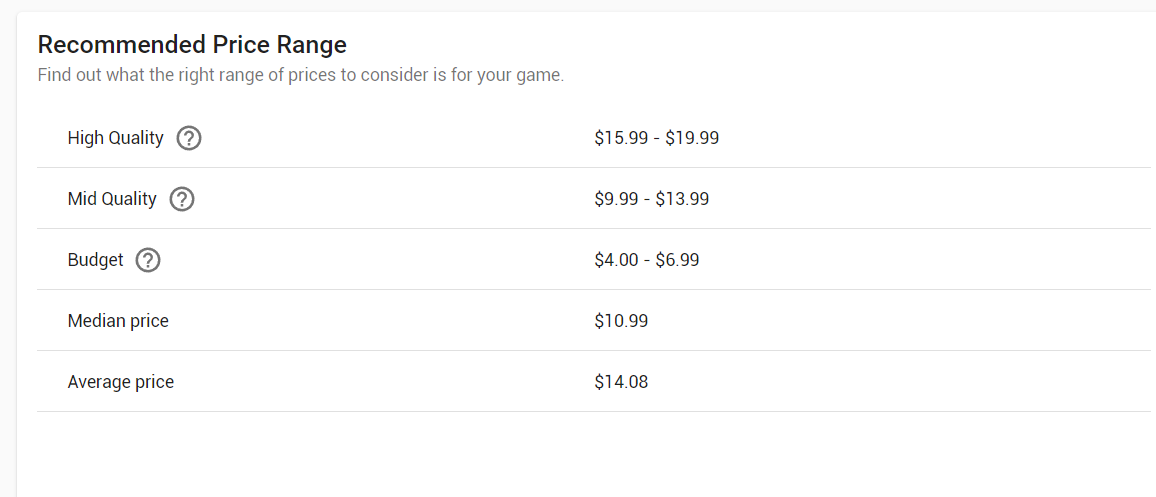
Task: Click the $4.00 lowest budget price
Action: [617, 260]
